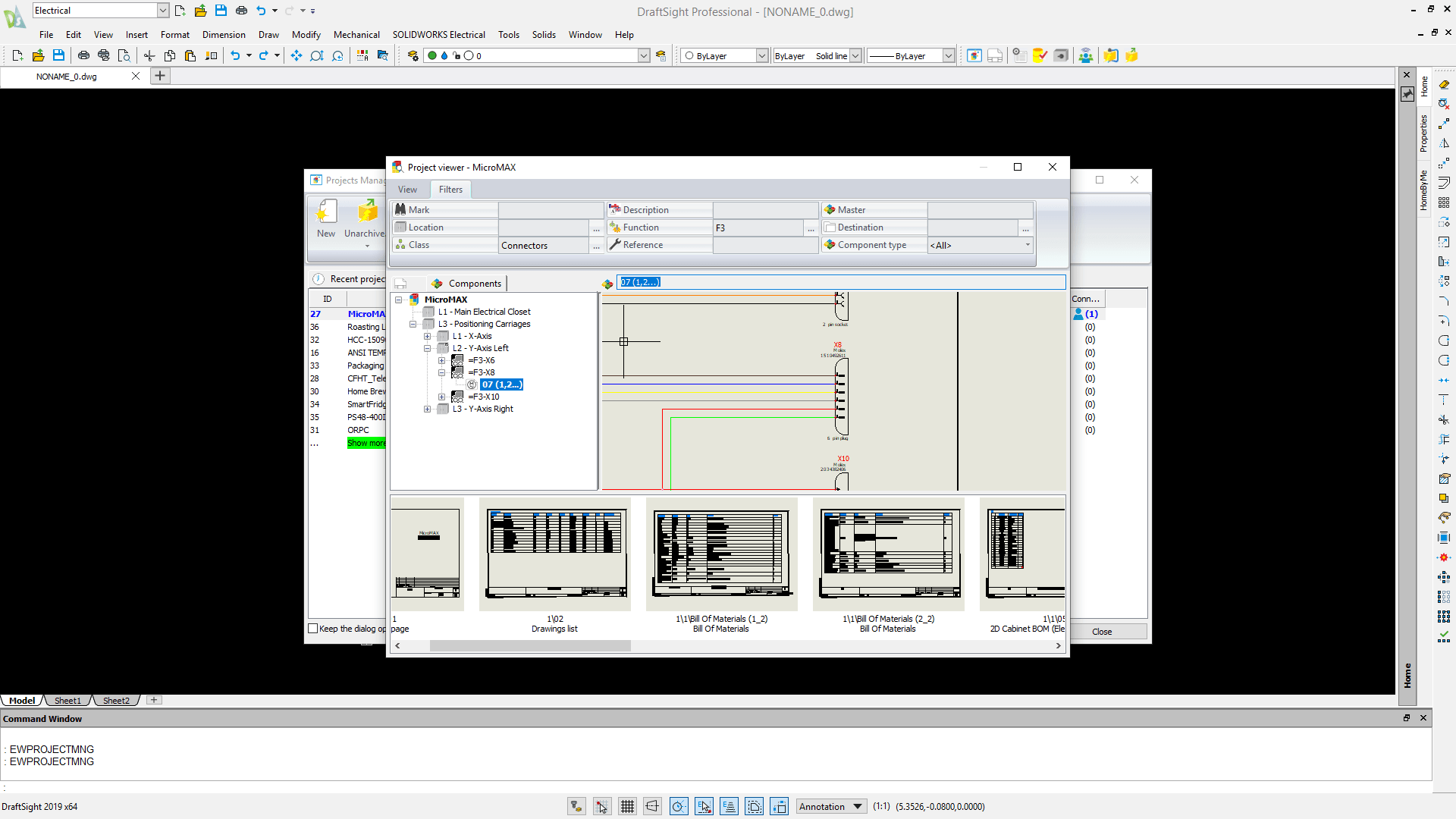Click the Undo icon in the Quick Access toolbar
The width and height of the screenshot is (1456, 819).
(x=237, y=55)
